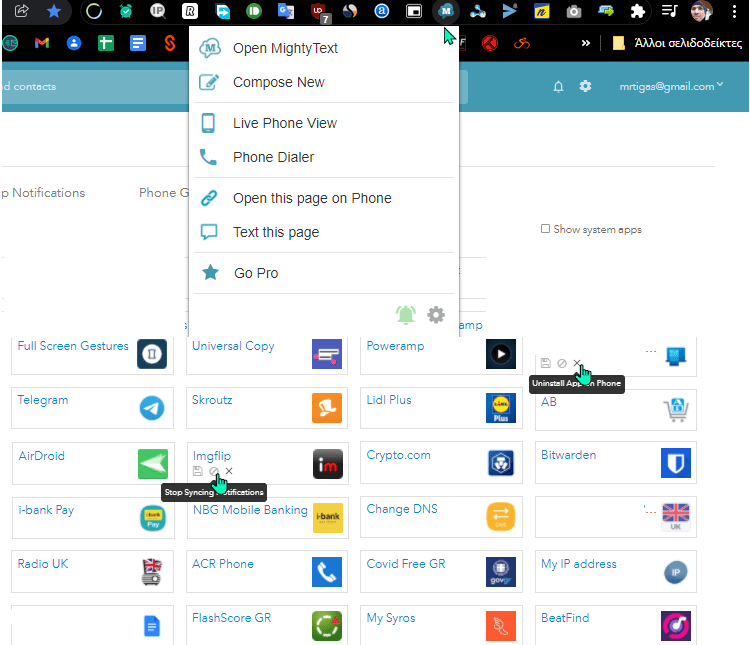
Task: Click Bitwarden shield icon
Action: [675, 463]
